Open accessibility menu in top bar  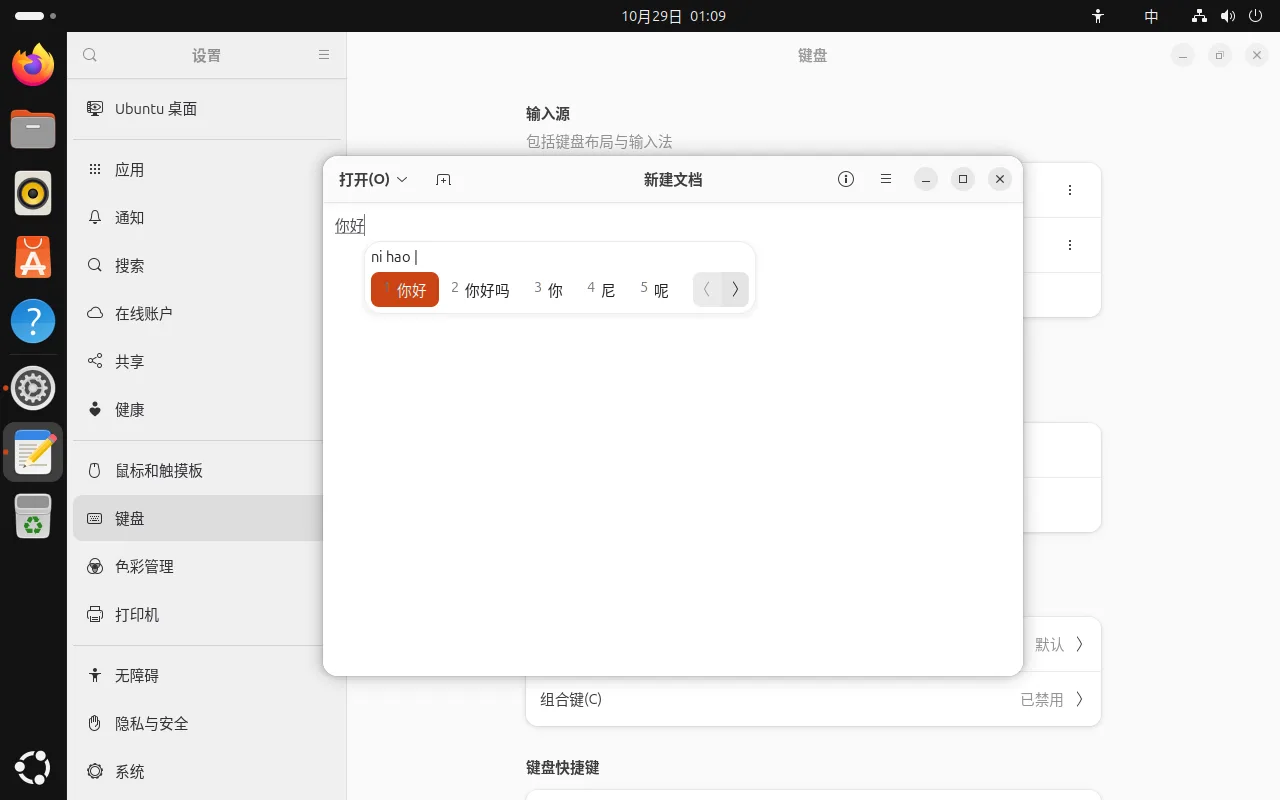(1098, 16)
